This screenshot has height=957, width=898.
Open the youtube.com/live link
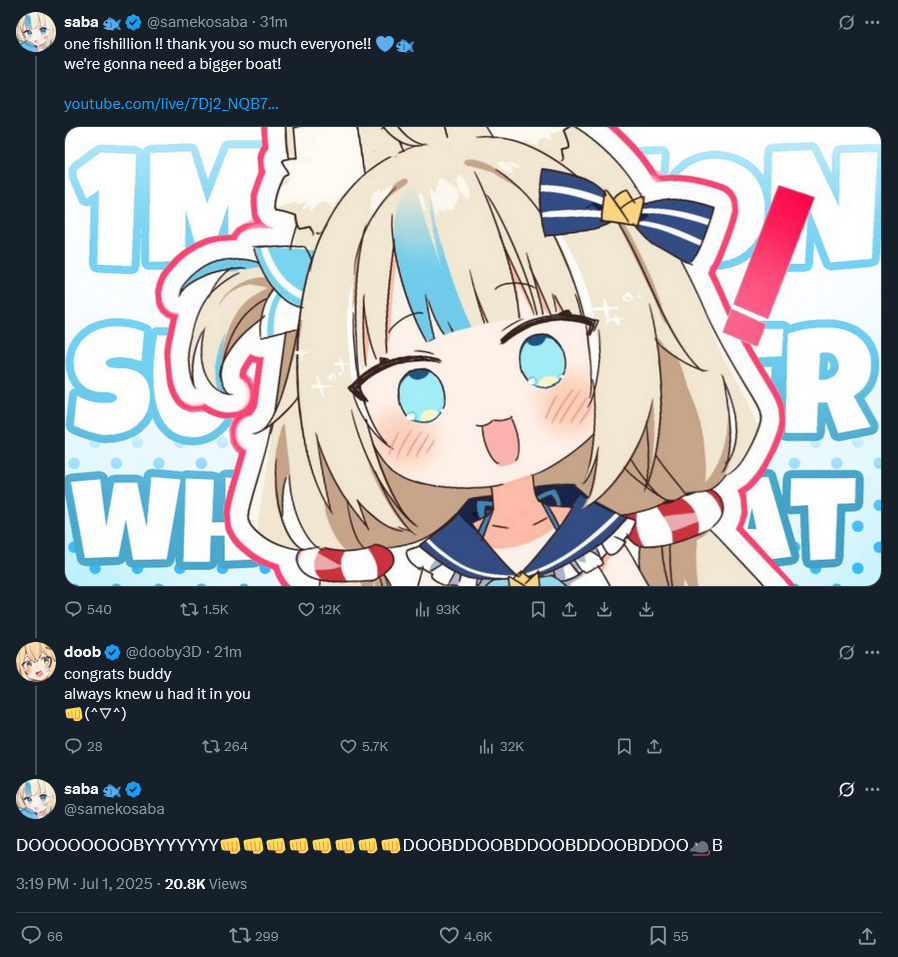[x=171, y=104]
